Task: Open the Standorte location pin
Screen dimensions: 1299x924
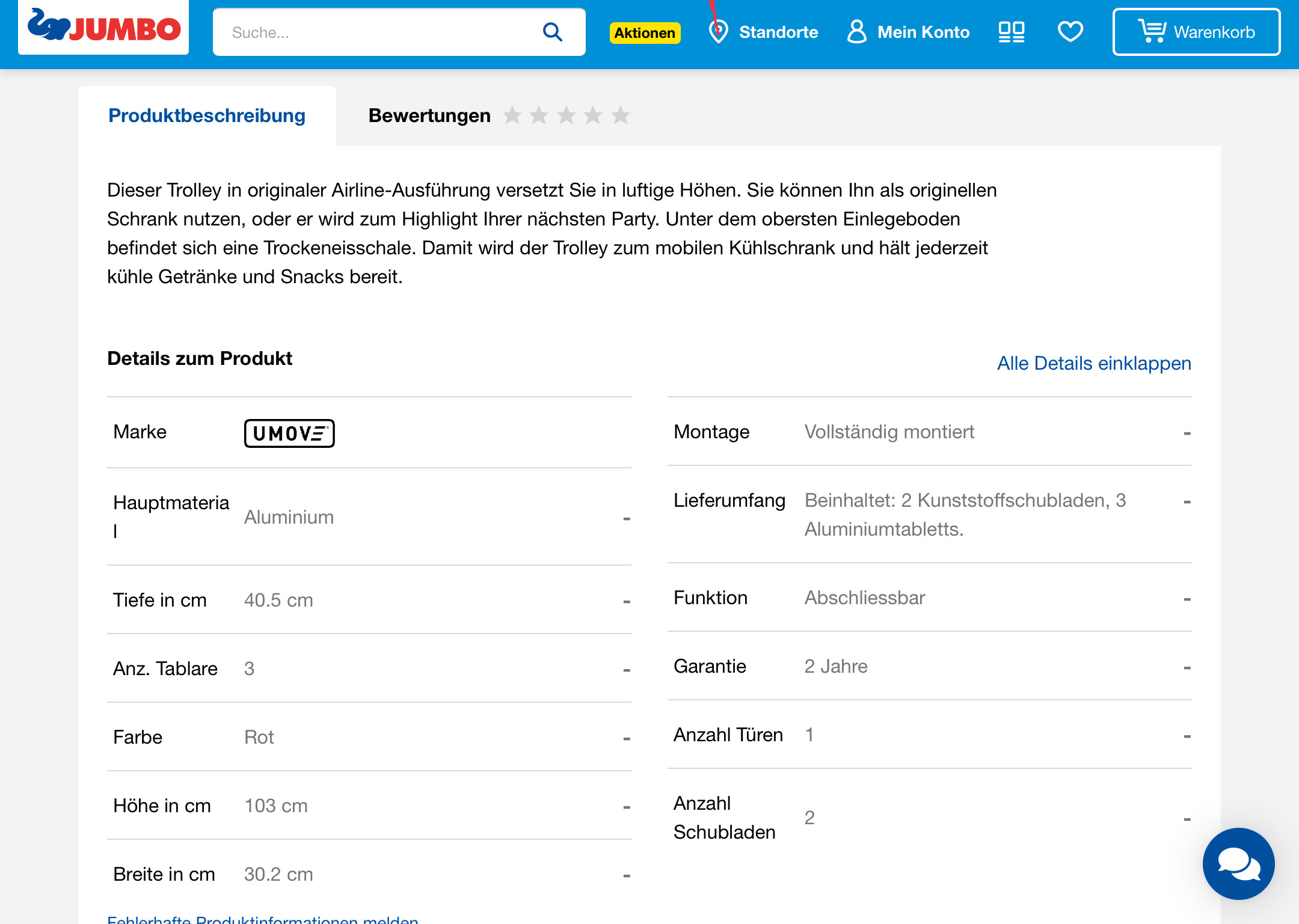Action: pyautogui.click(x=718, y=32)
